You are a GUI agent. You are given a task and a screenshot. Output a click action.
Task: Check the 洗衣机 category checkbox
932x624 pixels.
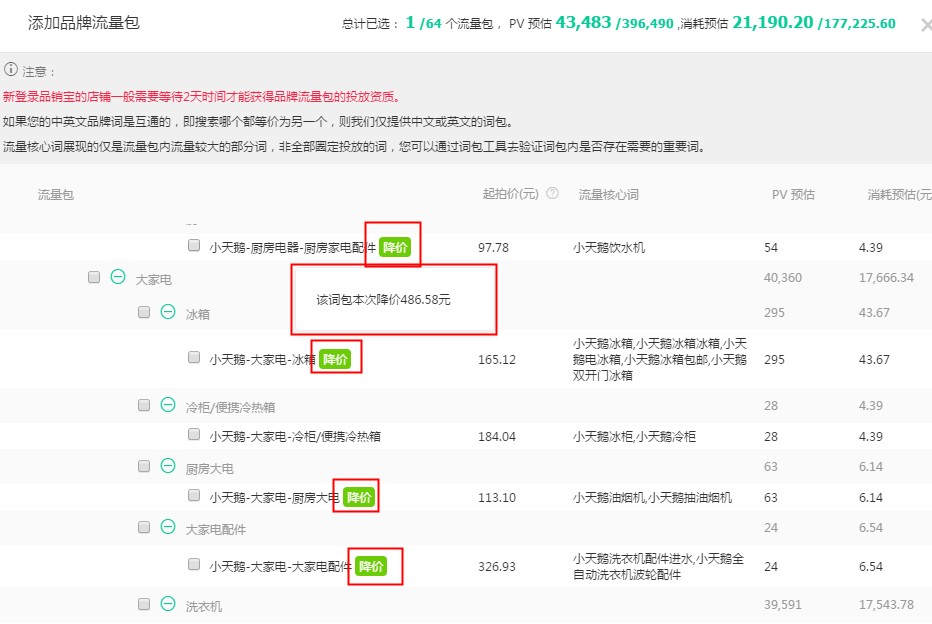[x=144, y=604]
